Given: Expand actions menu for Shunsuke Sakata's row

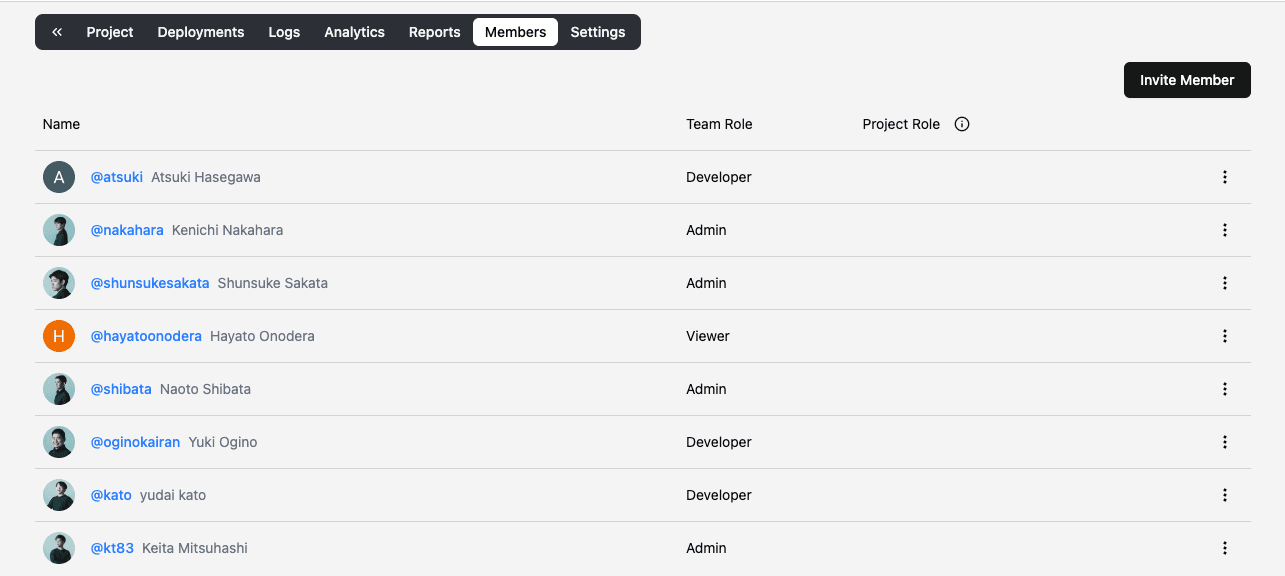Looking at the screenshot, I should pyautogui.click(x=1224, y=283).
